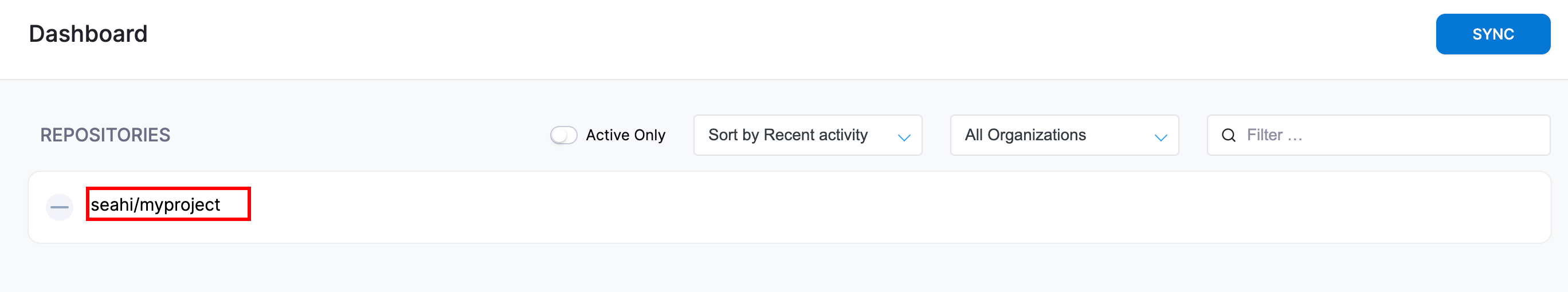The width and height of the screenshot is (1568, 292).
Task: Open the seahi/myproject repository link
Action: pyautogui.click(x=155, y=204)
